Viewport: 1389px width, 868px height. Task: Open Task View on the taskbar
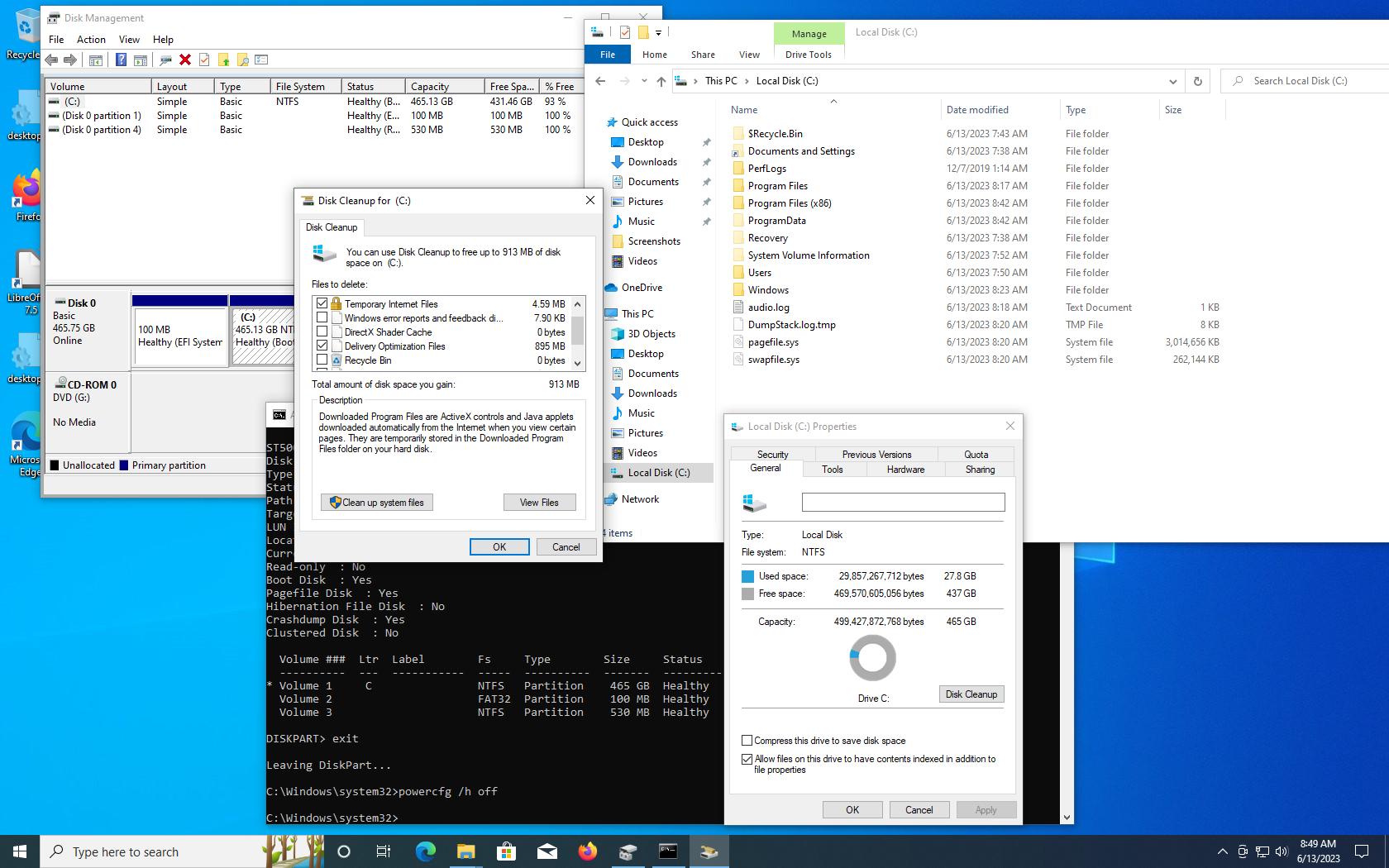pos(384,851)
